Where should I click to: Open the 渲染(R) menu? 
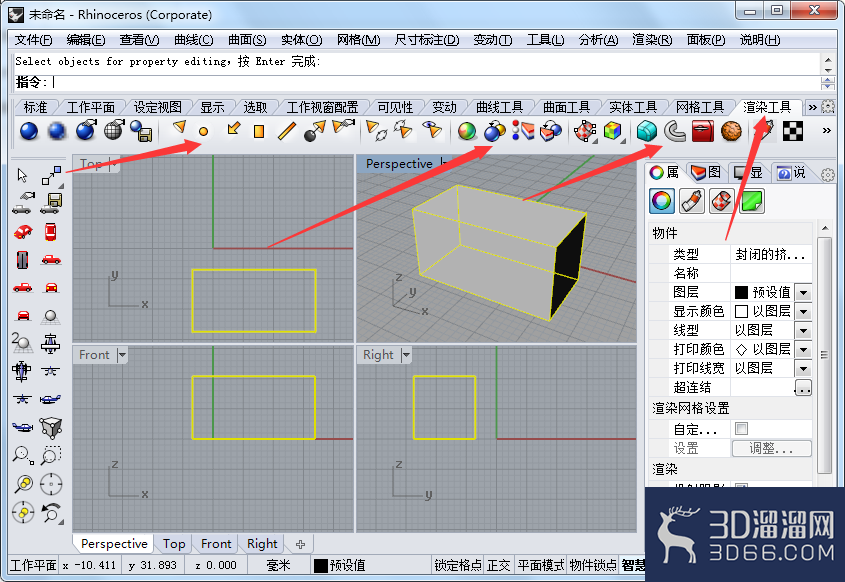coord(652,40)
